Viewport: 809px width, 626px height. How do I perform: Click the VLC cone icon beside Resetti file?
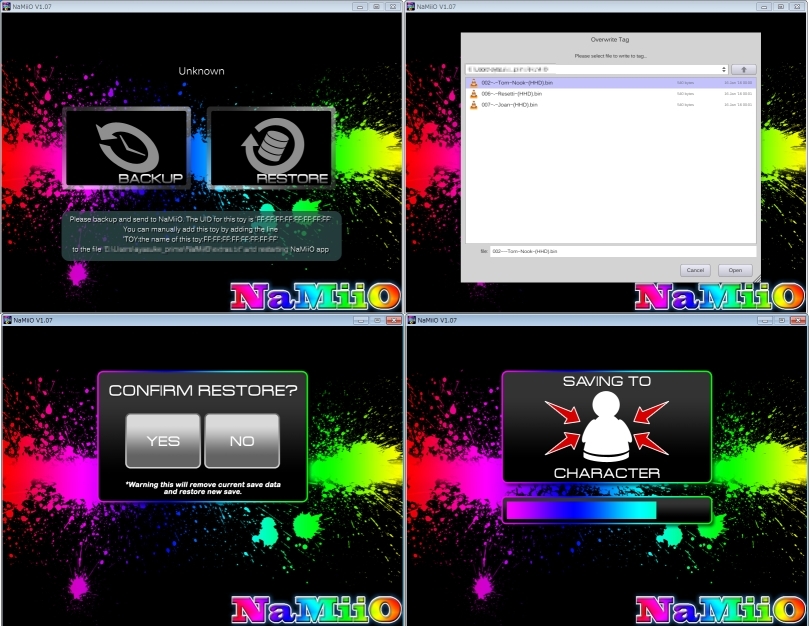[x=473, y=94]
